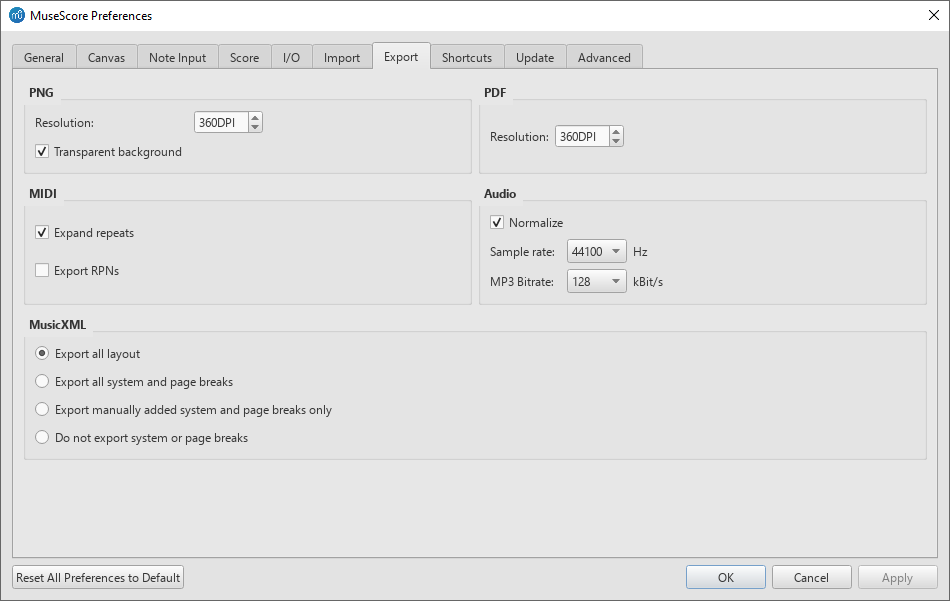This screenshot has height=601, width=950.
Task: Disable Transparent background for PNG export
Action: 41,152
